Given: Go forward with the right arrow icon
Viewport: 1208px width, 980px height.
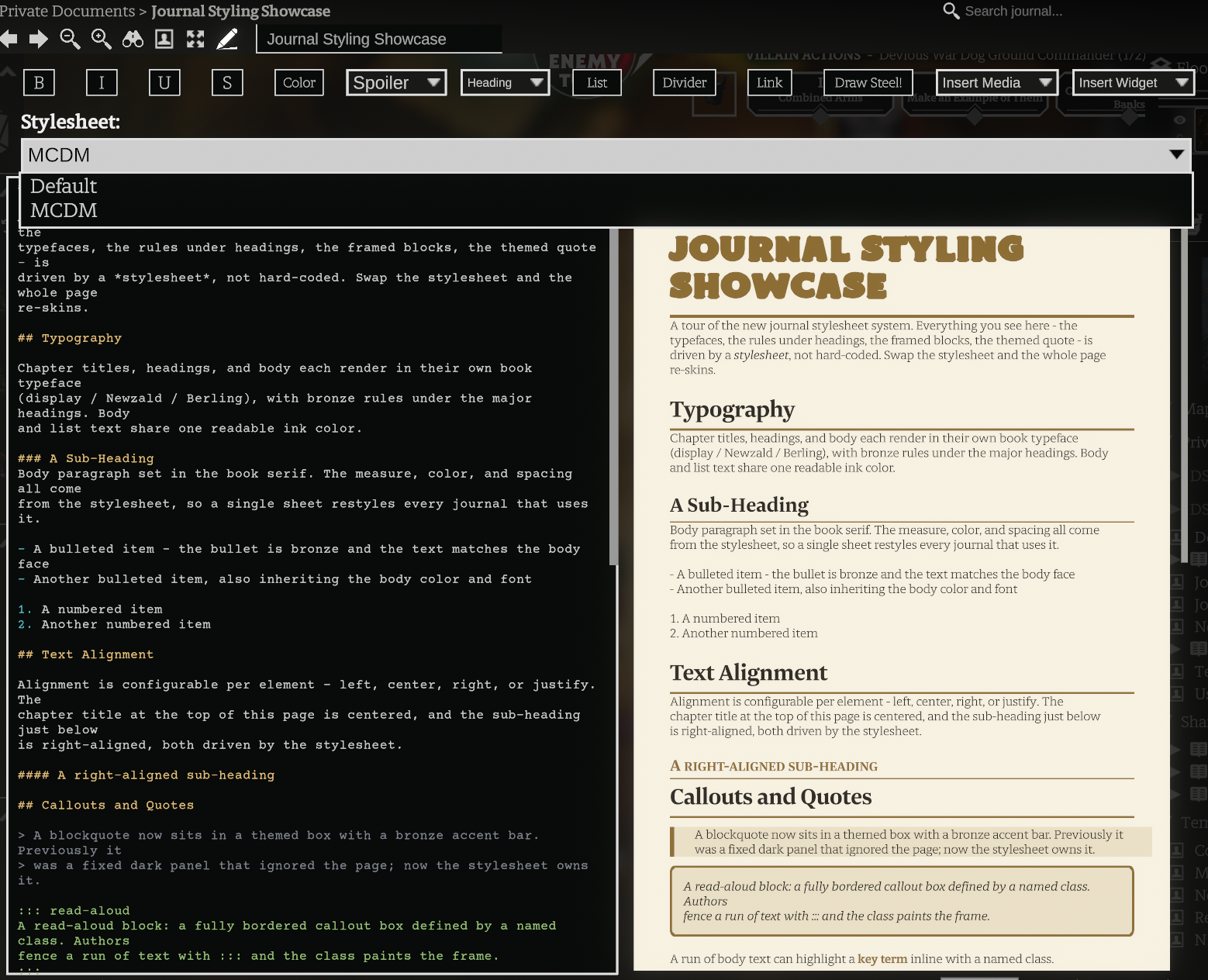Looking at the screenshot, I should (x=39, y=39).
